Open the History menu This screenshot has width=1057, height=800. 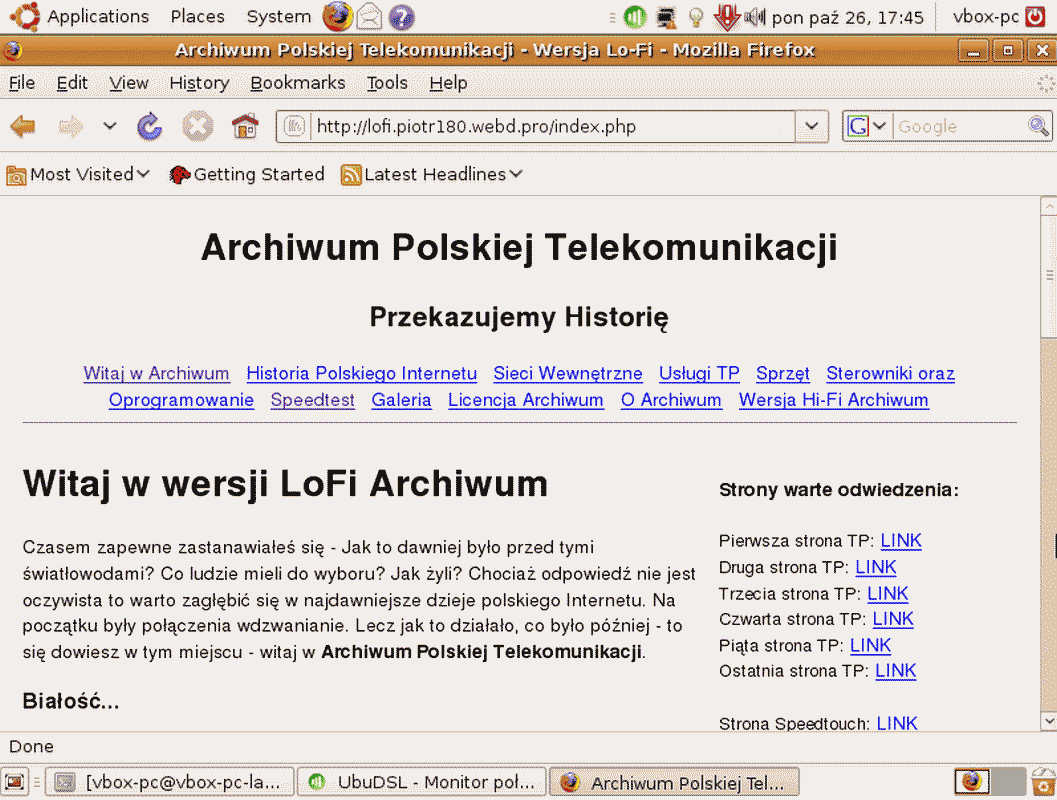200,83
